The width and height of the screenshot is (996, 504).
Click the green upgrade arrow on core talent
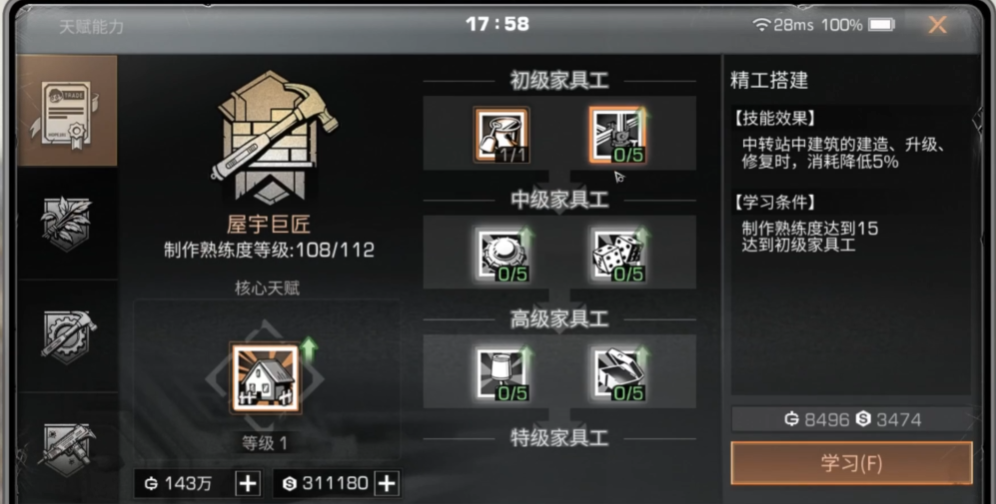308,350
